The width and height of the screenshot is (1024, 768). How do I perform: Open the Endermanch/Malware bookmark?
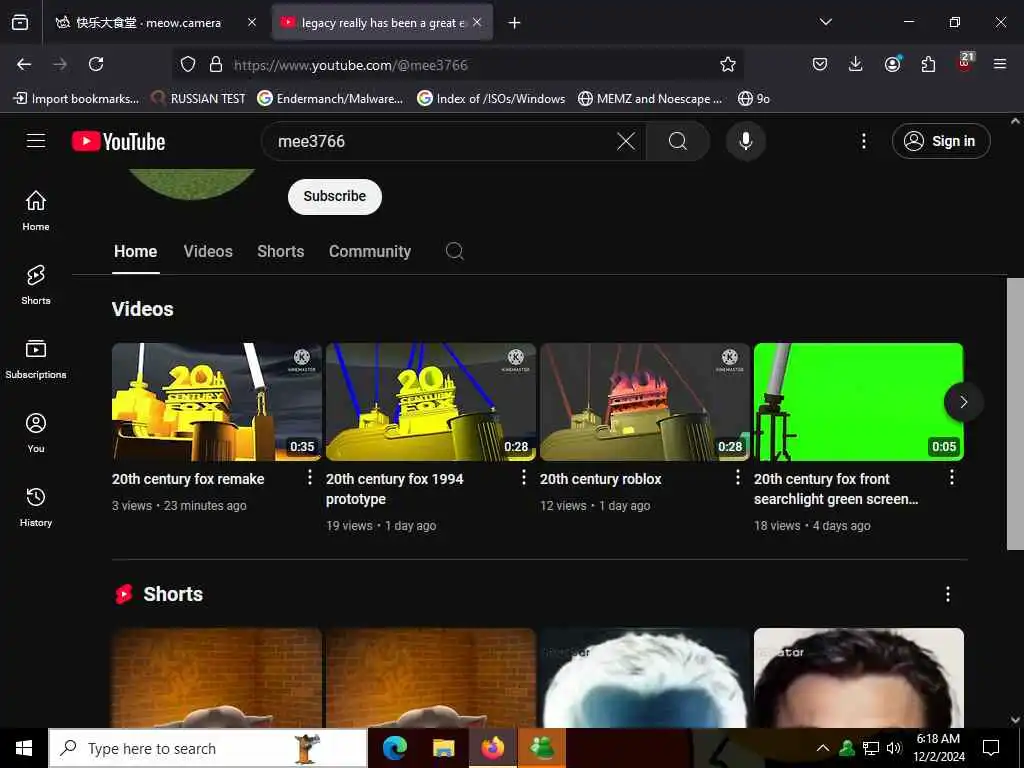(x=330, y=99)
